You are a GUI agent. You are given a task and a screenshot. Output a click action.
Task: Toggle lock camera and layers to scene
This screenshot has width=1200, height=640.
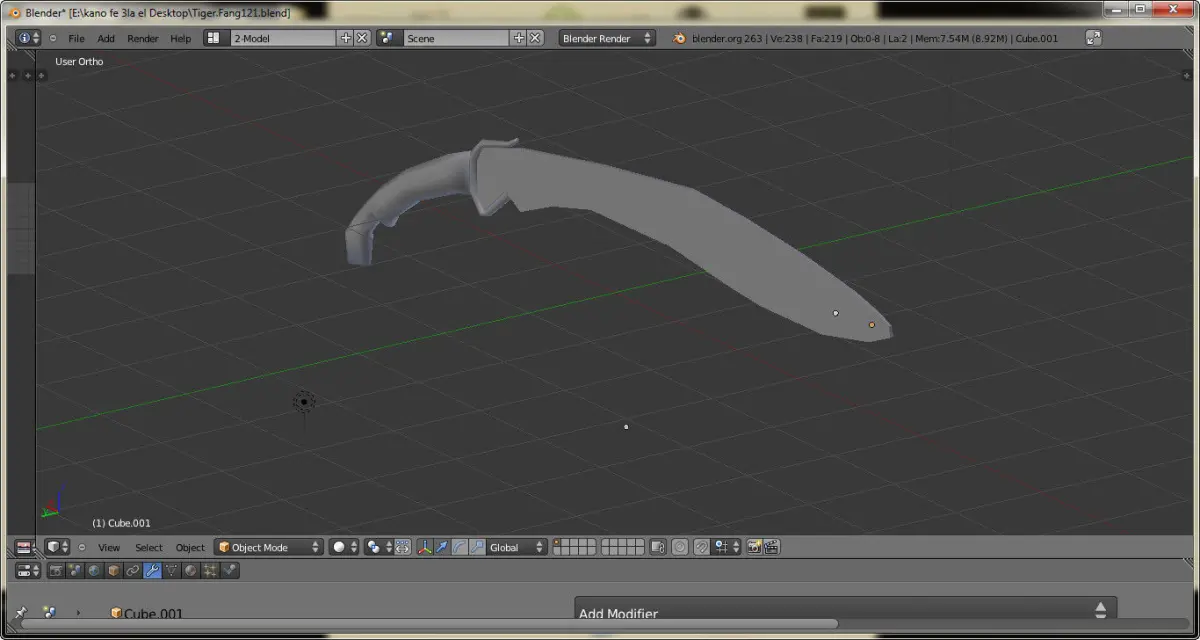[657, 547]
